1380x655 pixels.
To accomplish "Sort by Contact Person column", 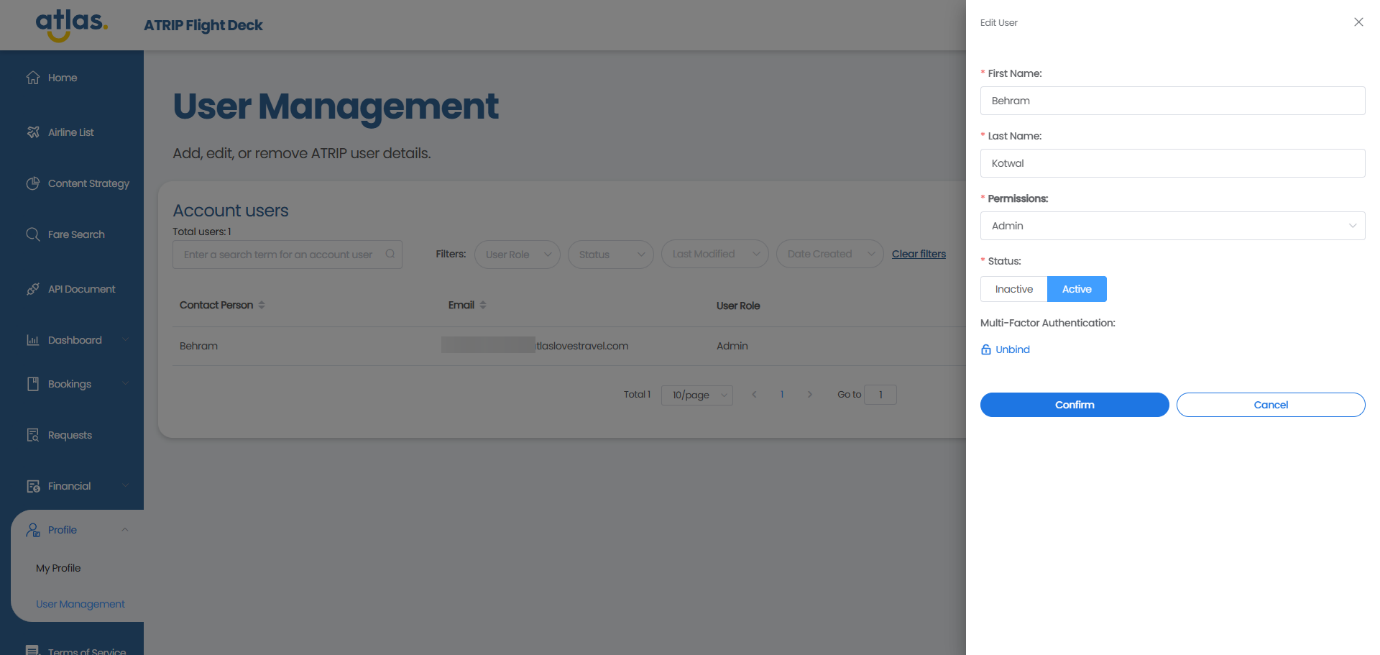I will point(261,305).
